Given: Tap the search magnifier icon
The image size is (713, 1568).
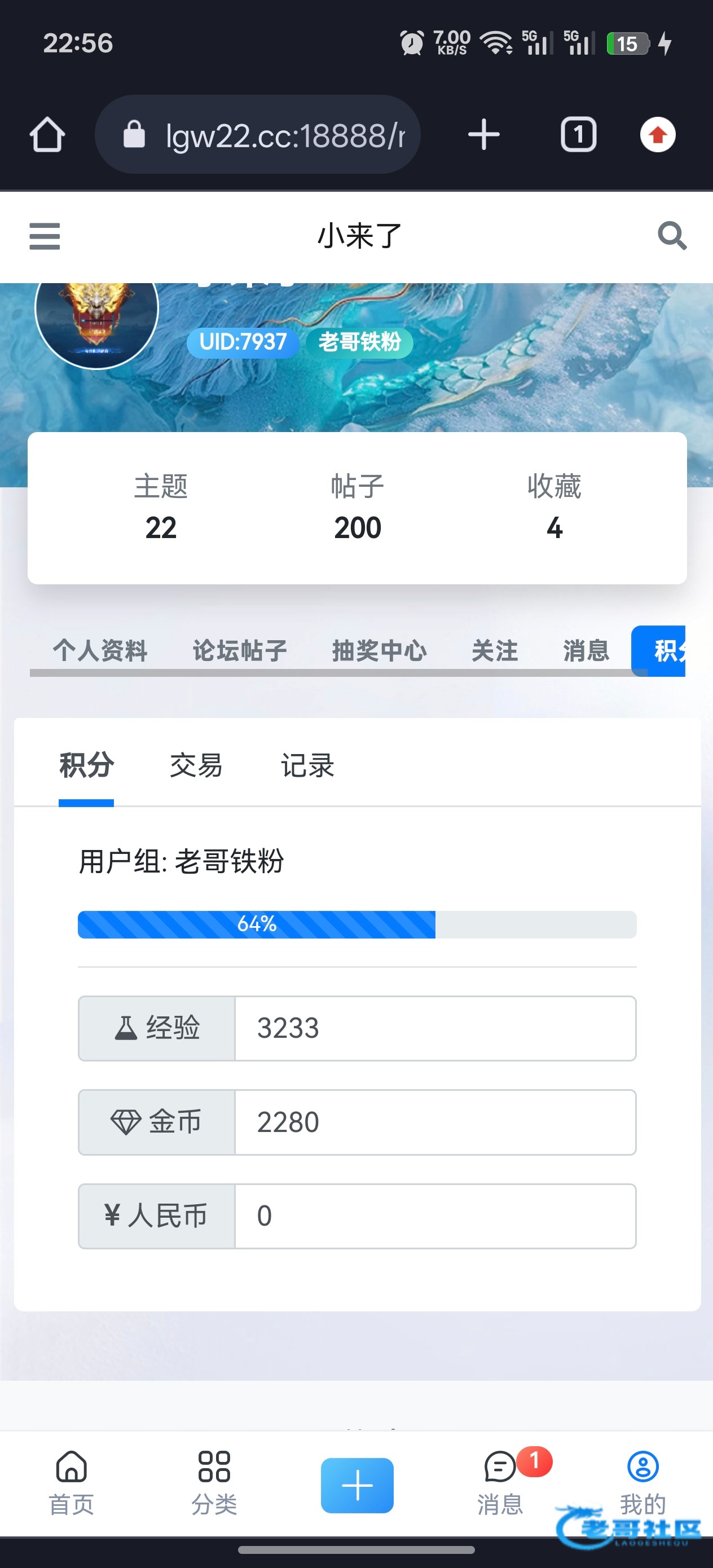Looking at the screenshot, I should 672,236.
